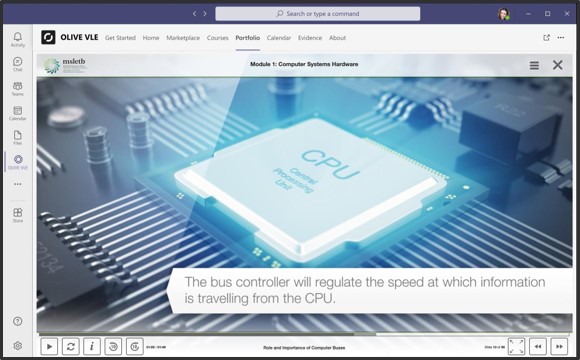This screenshot has width=580, height=360.
Task: Click the video progress bar
Action: pos(304,334)
